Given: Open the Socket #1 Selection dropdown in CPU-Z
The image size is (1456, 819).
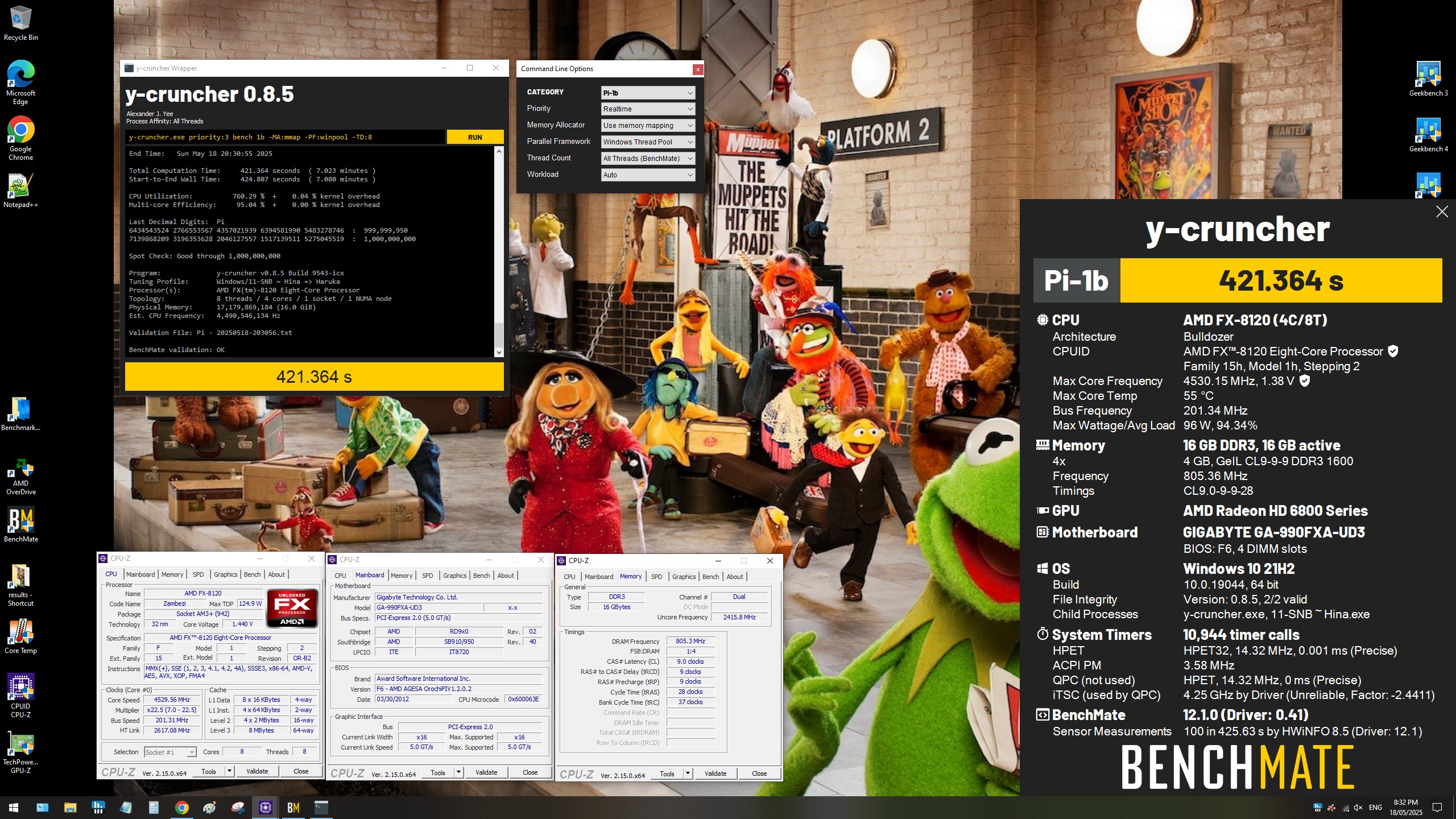Looking at the screenshot, I should click(x=170, y=752).
